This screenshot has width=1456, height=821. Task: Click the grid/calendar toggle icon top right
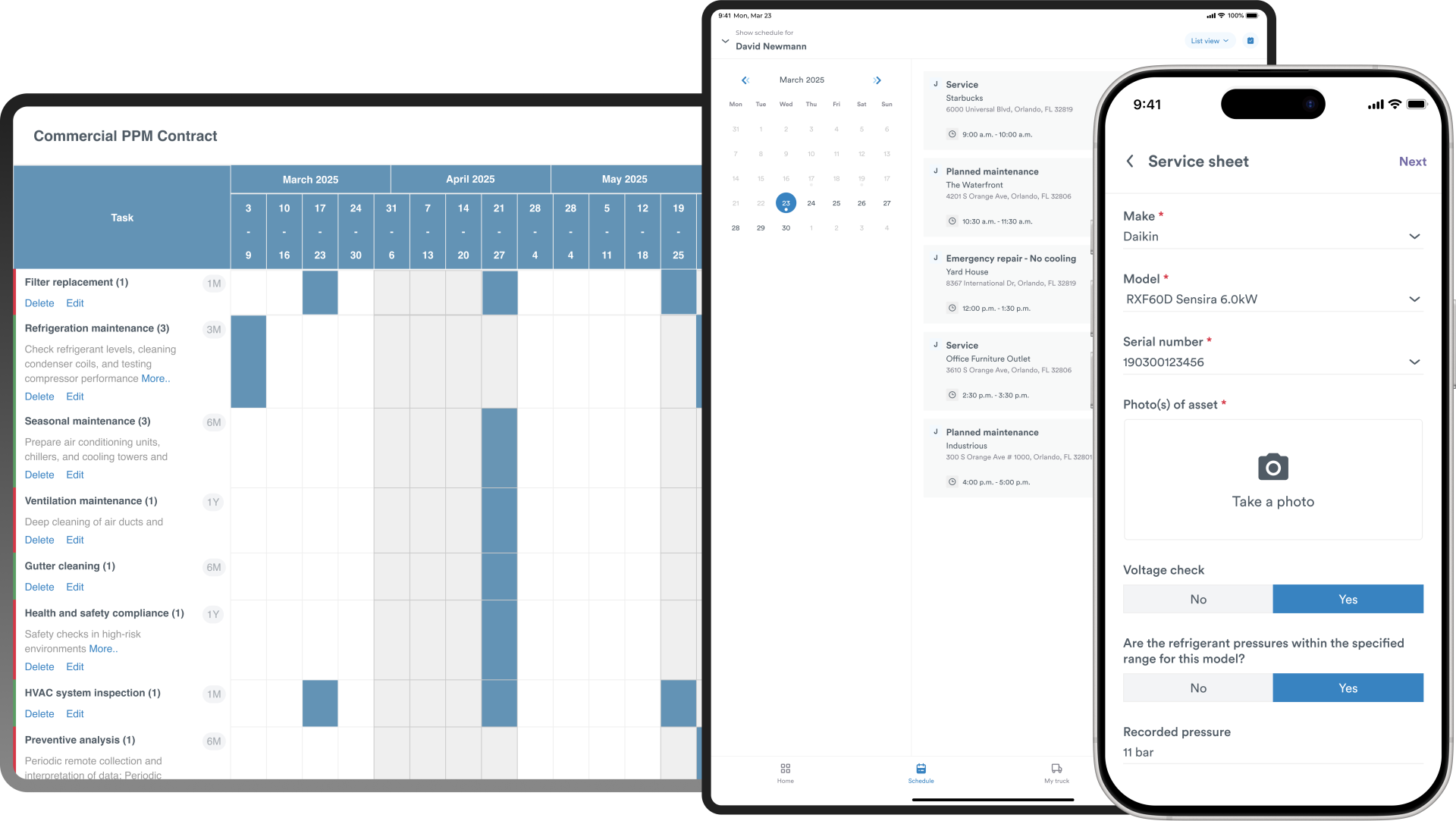[x=1250, y=40]
